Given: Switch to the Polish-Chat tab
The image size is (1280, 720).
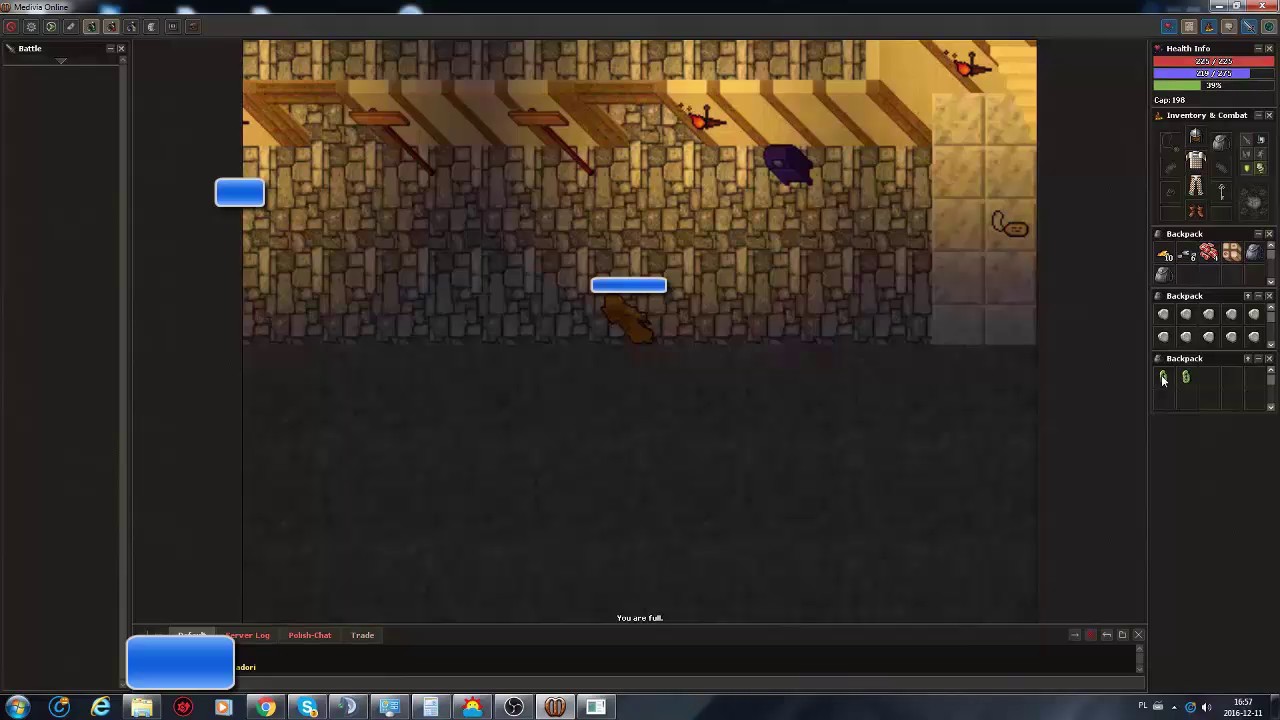Looking at the screenshot, I should (x=309, y=635).
